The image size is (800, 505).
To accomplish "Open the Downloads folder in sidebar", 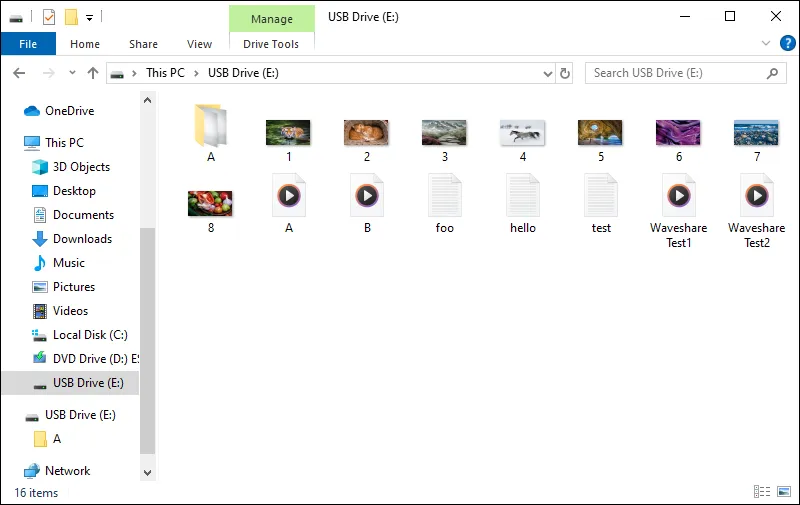I will pos(82,239).
